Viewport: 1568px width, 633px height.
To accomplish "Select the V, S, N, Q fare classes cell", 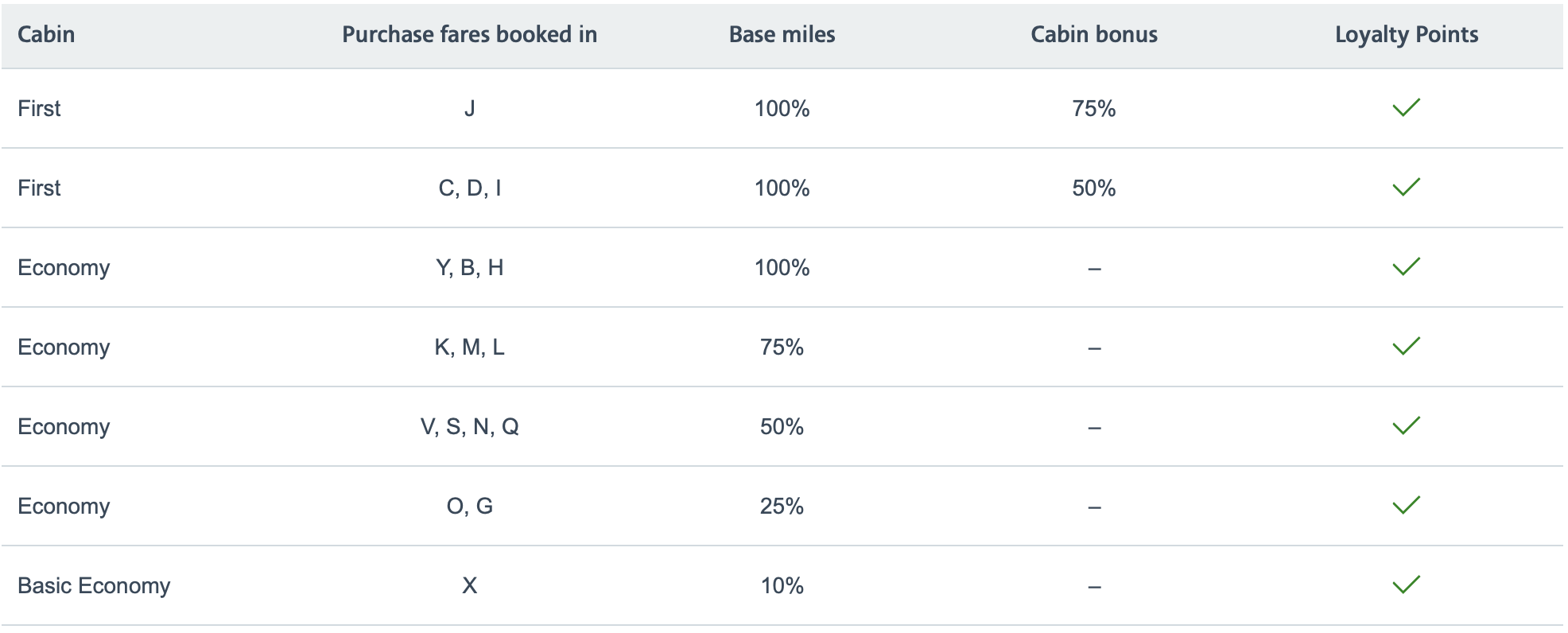I will tap(469, 427).
